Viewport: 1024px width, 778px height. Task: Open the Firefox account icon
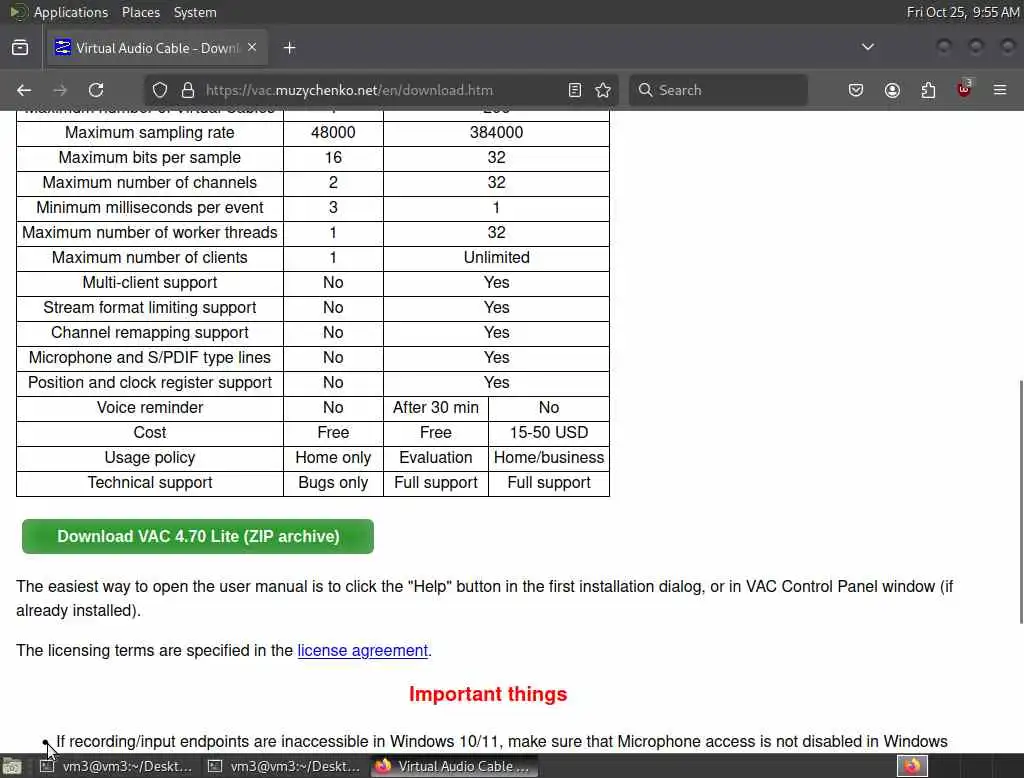(x=892, y=90)
